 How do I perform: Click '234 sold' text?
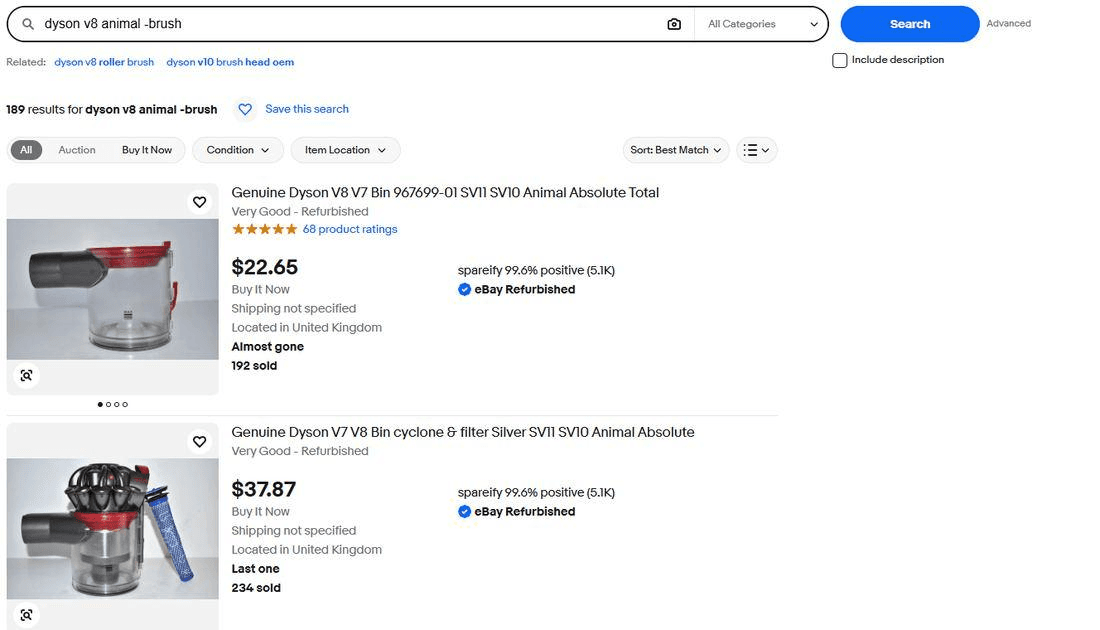(x=256, y=588)
